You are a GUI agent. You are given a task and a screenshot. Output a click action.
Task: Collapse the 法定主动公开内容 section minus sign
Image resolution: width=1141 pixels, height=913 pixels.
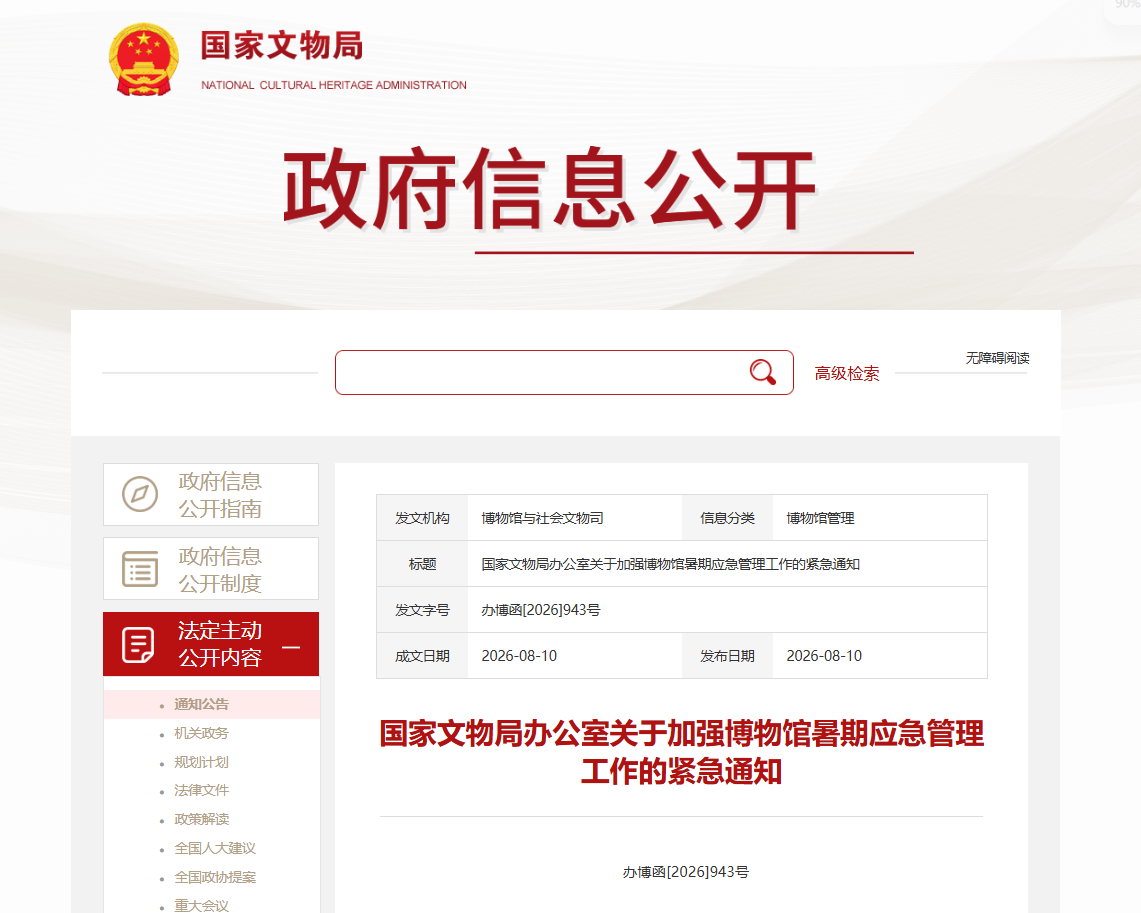tap(290, 647)
